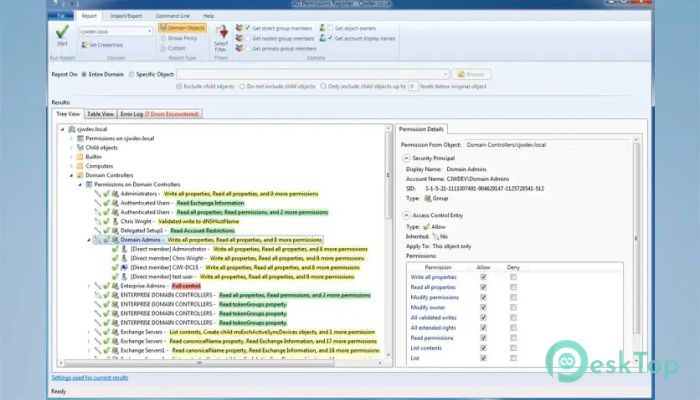Select the Tree View tab

coord(68,114)
